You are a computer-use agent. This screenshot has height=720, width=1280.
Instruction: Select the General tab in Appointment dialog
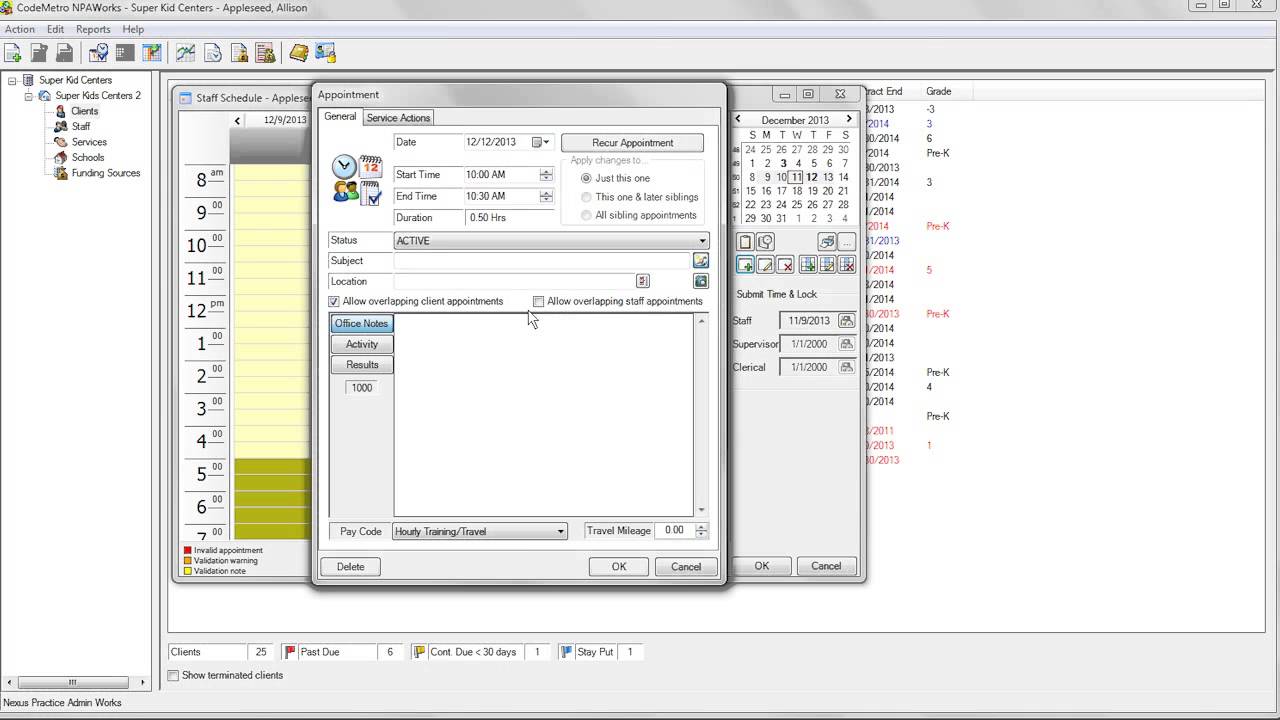pos(340,117)
